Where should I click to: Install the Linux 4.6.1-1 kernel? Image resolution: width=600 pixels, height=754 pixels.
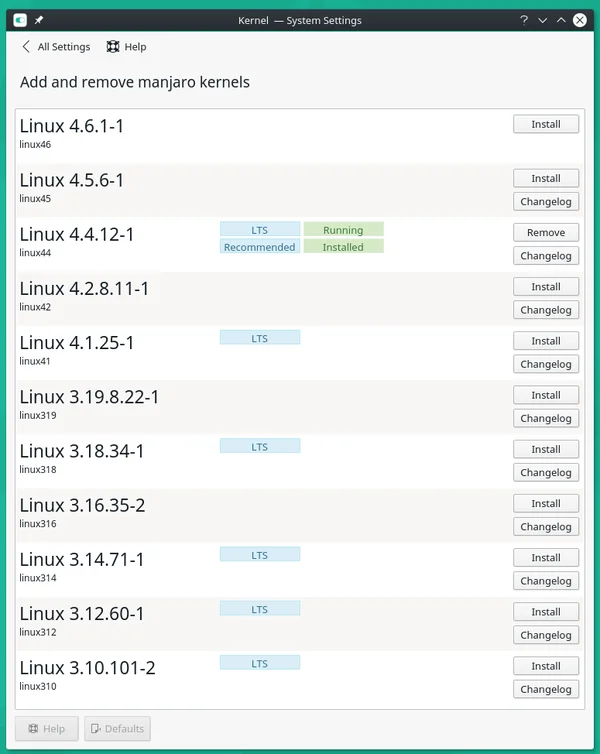(545, 124)
